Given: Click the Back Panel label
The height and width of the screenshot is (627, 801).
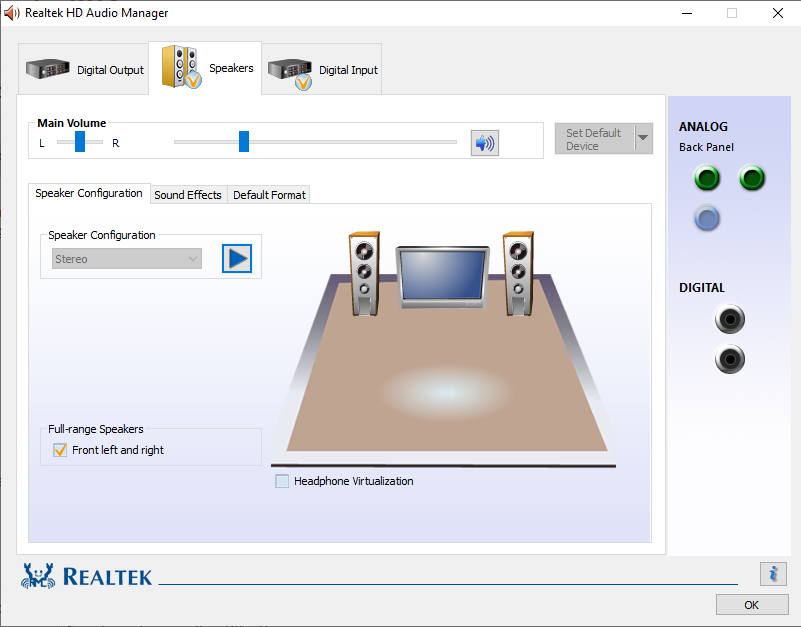Looking at the screenshot, I should click(706, 147).
